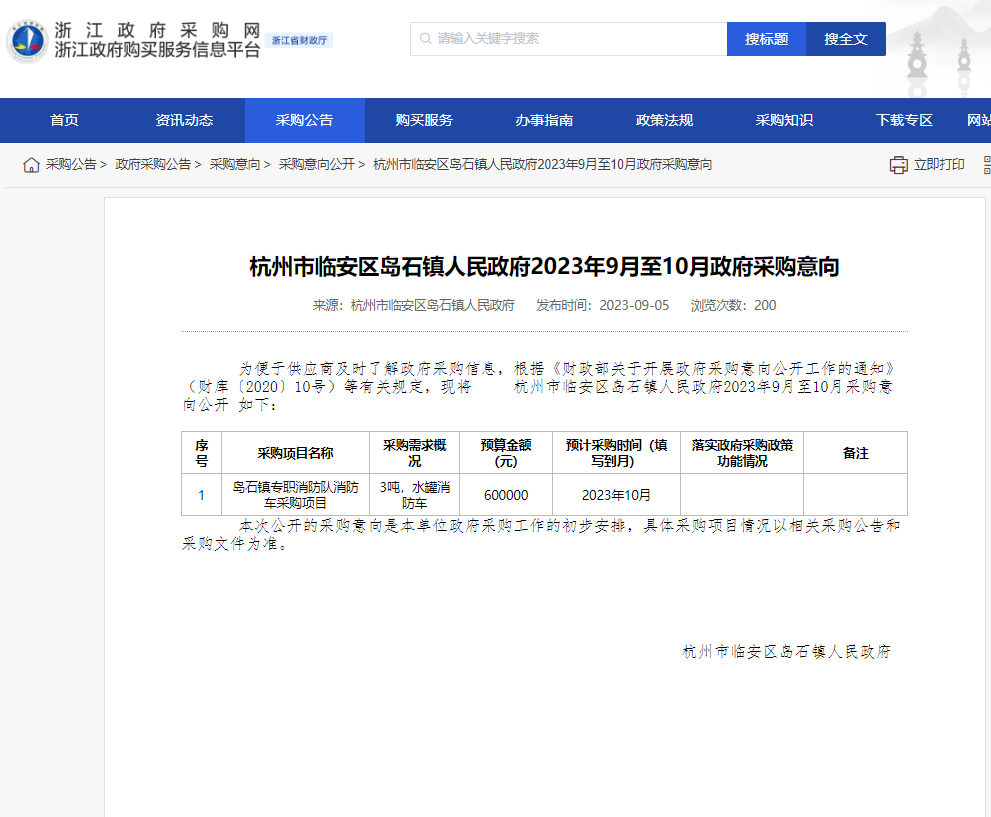Open the 办事指南 nav menu
This screenshot has width=991, height=817.
click(544, 120)
